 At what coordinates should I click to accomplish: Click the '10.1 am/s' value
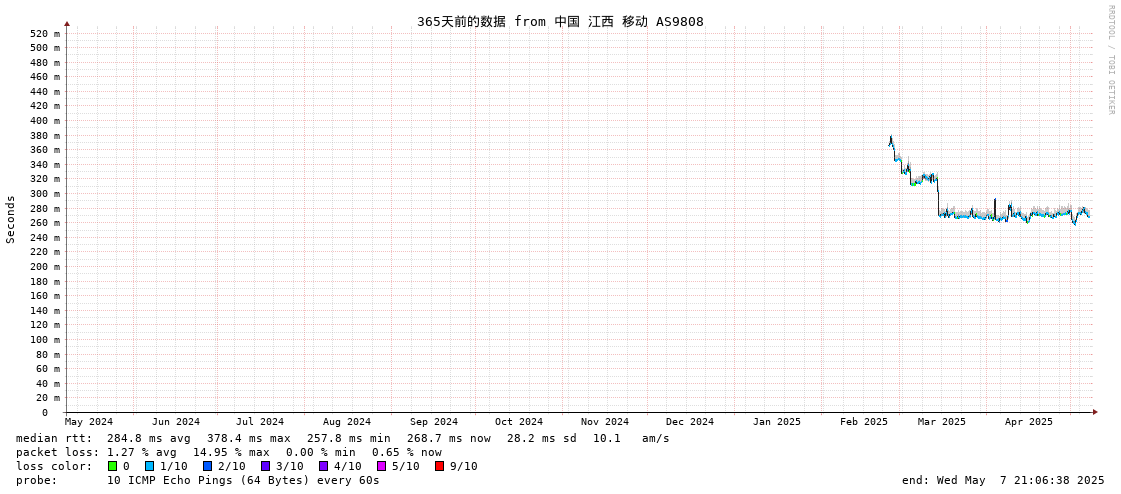631,438
